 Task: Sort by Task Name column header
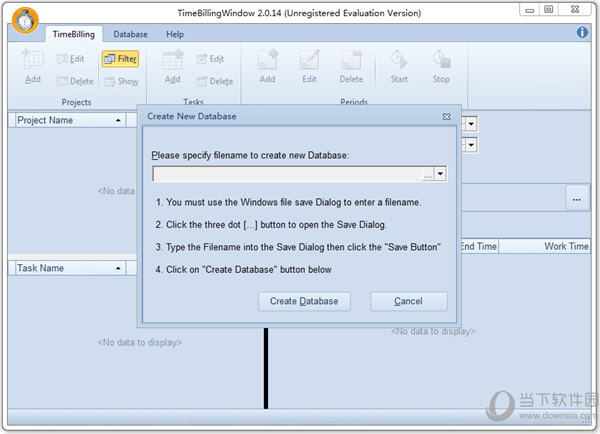[x=70, y=268]
